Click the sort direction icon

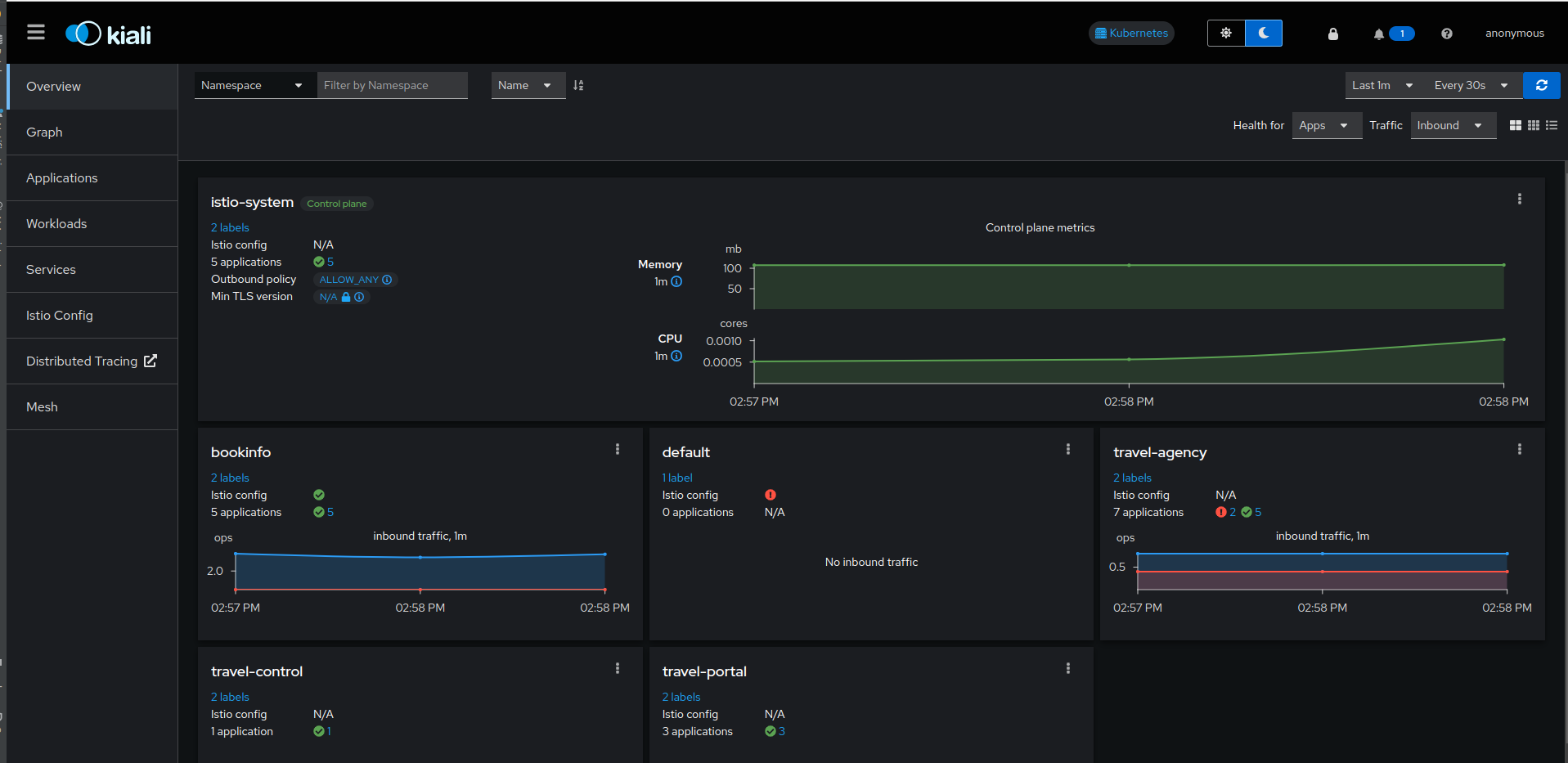[x=578, y=85]
